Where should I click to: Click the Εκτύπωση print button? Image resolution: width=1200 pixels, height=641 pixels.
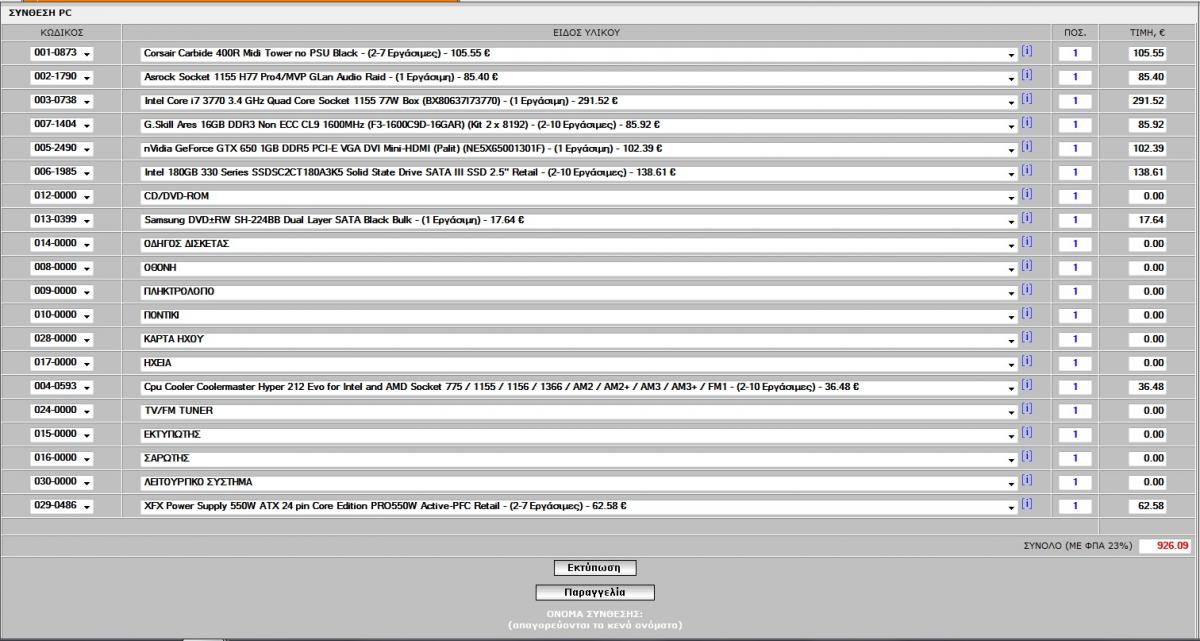point(595,567)
